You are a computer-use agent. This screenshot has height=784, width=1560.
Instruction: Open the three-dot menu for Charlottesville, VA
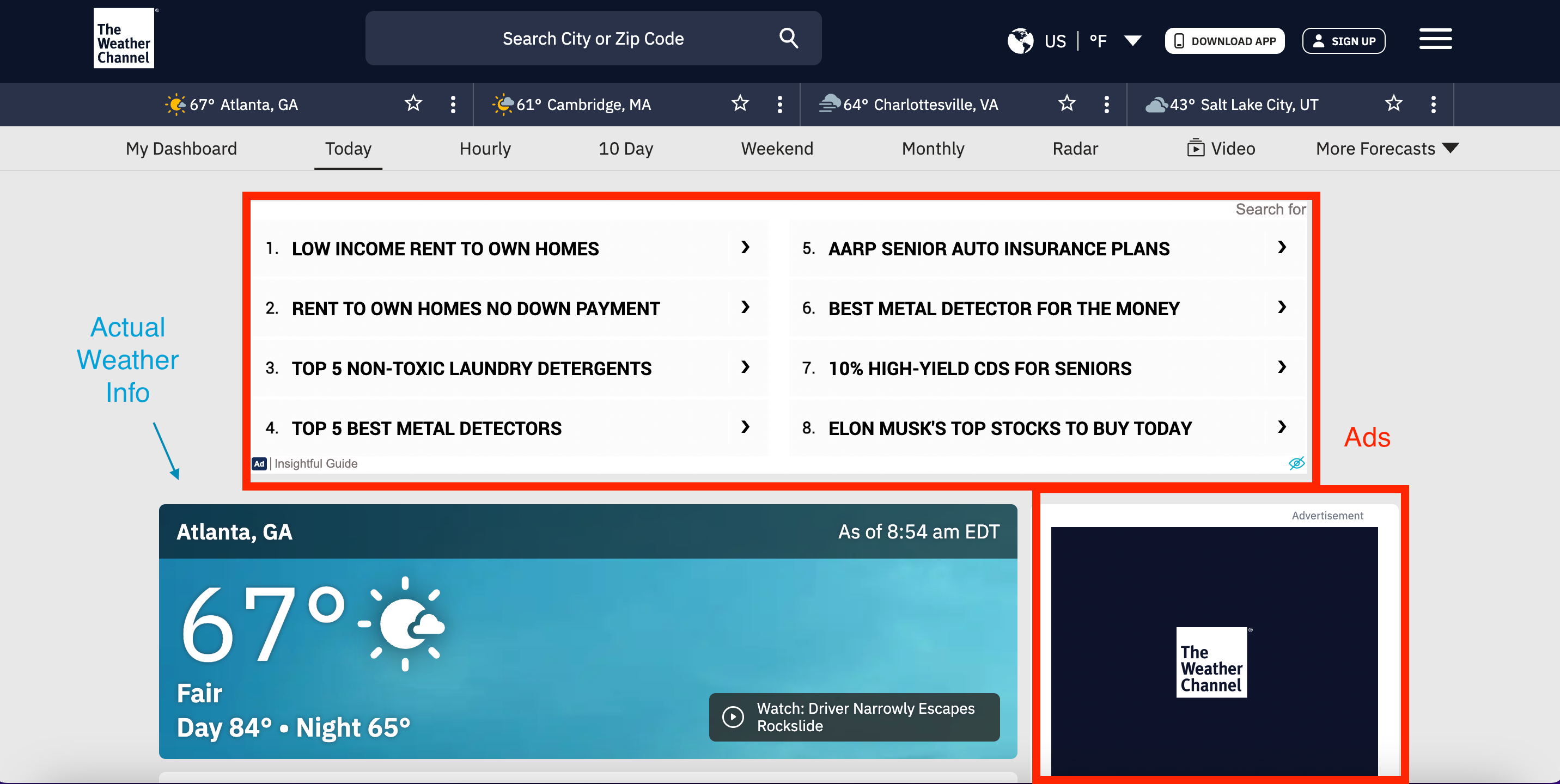coord(1106,104)
